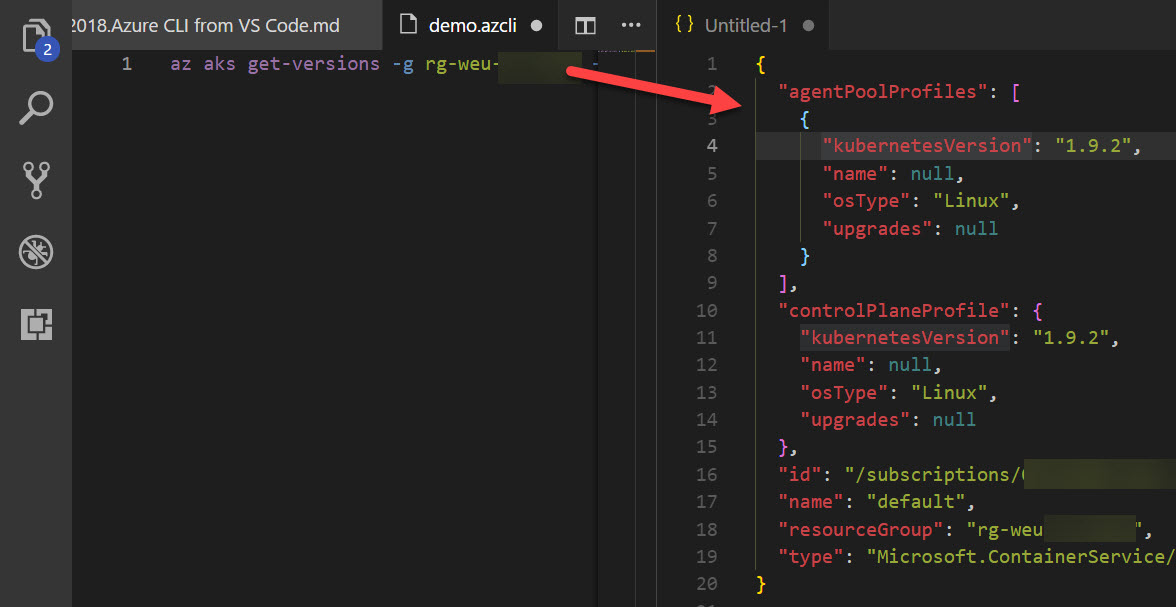Image resolution: width=1176 pixels, height=607 pixels.
Task: Open the Extensions view
Action: (36, 324)
